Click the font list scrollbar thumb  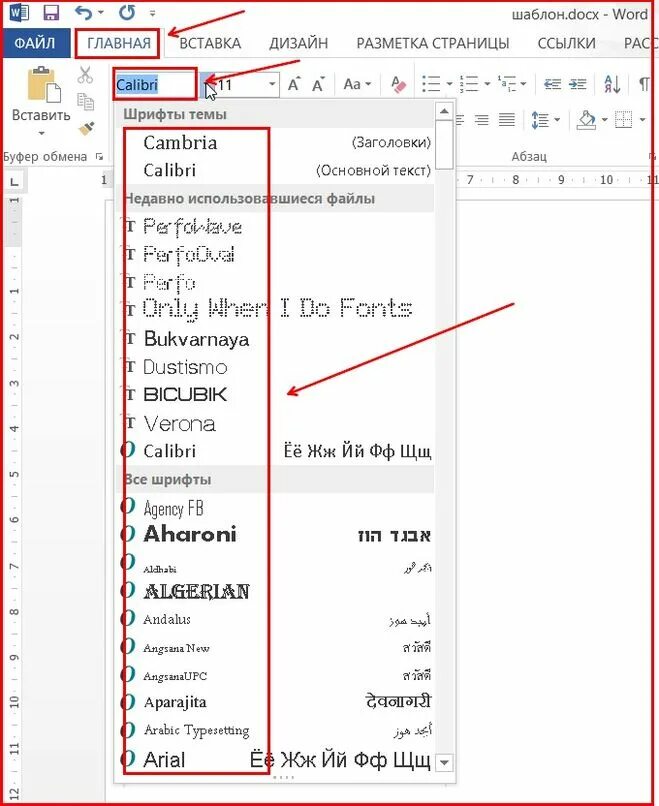(x=444, y=145)
